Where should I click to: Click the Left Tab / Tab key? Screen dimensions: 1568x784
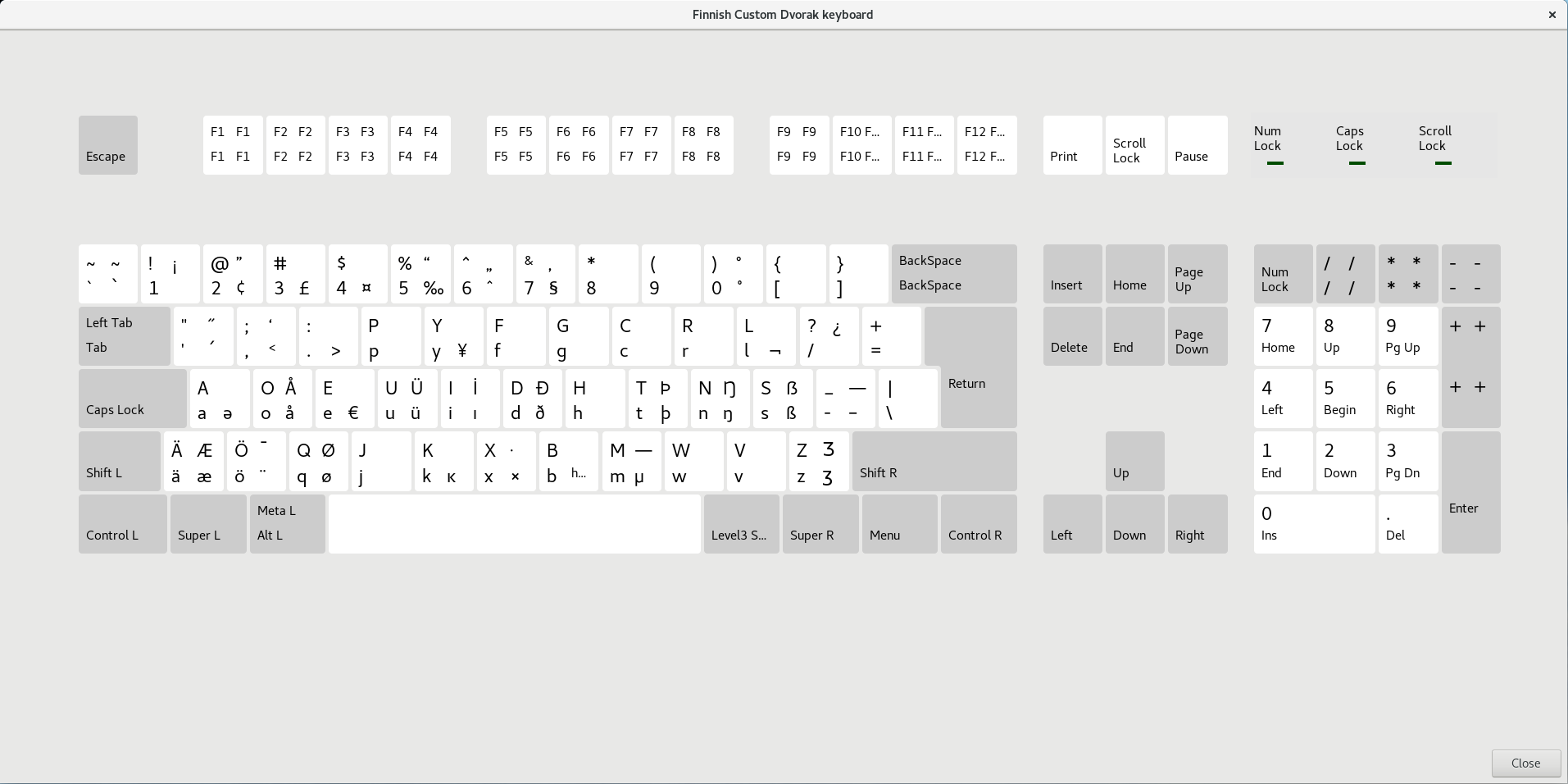(x=125, y=336)
